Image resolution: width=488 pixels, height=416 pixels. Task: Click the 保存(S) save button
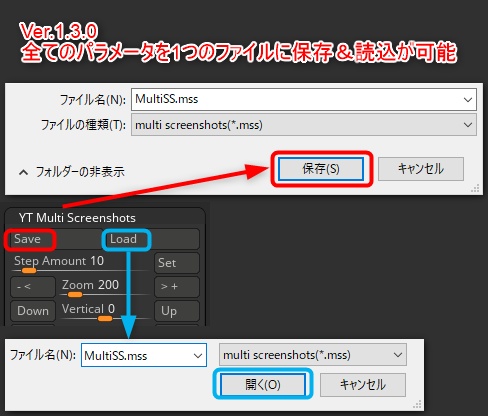coord(321,169)
